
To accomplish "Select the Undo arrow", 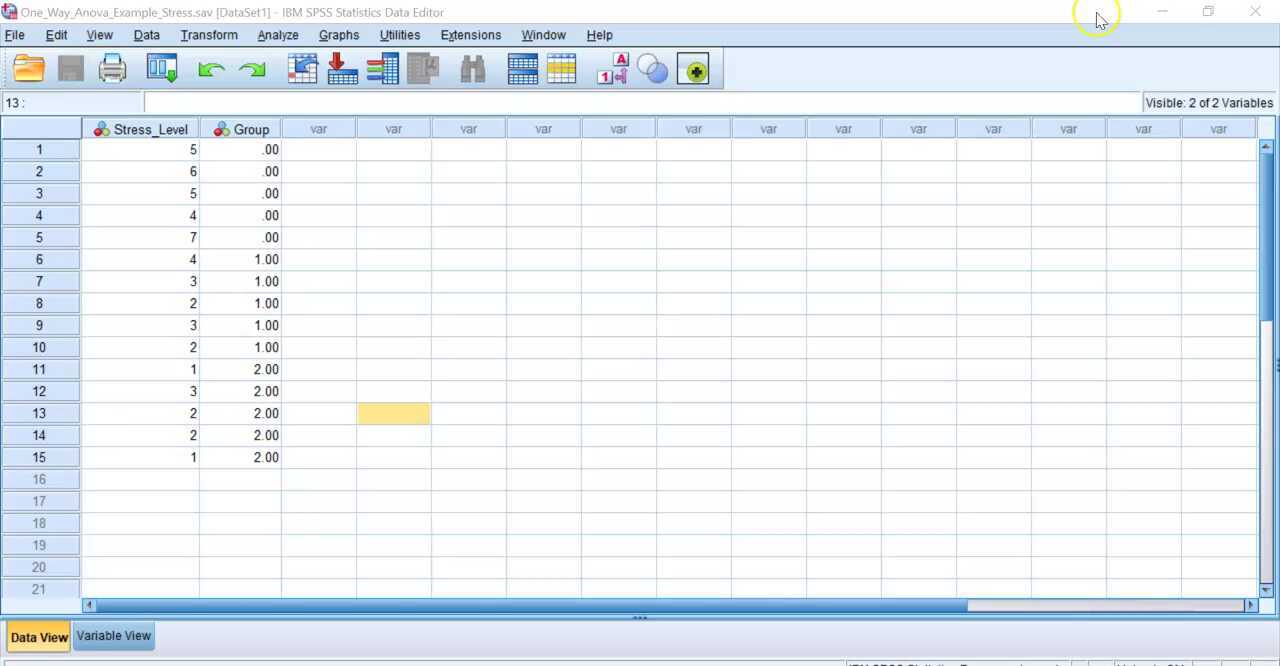I will pyautogui.click(x=211, y=68).
